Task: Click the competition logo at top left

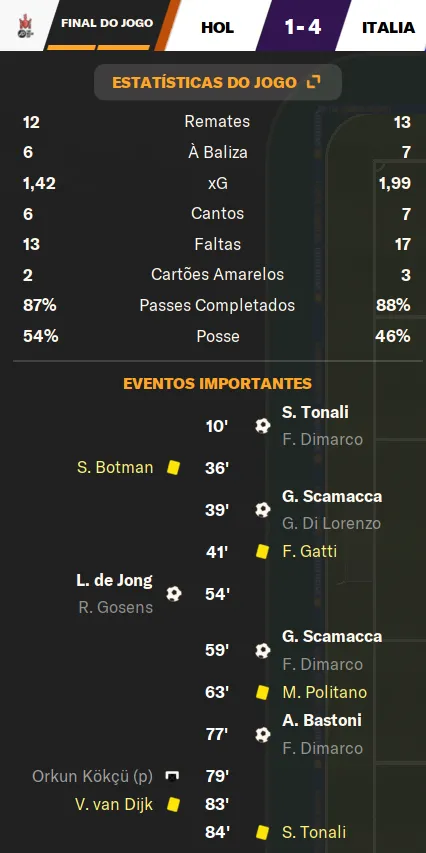Action: [25, 25]
